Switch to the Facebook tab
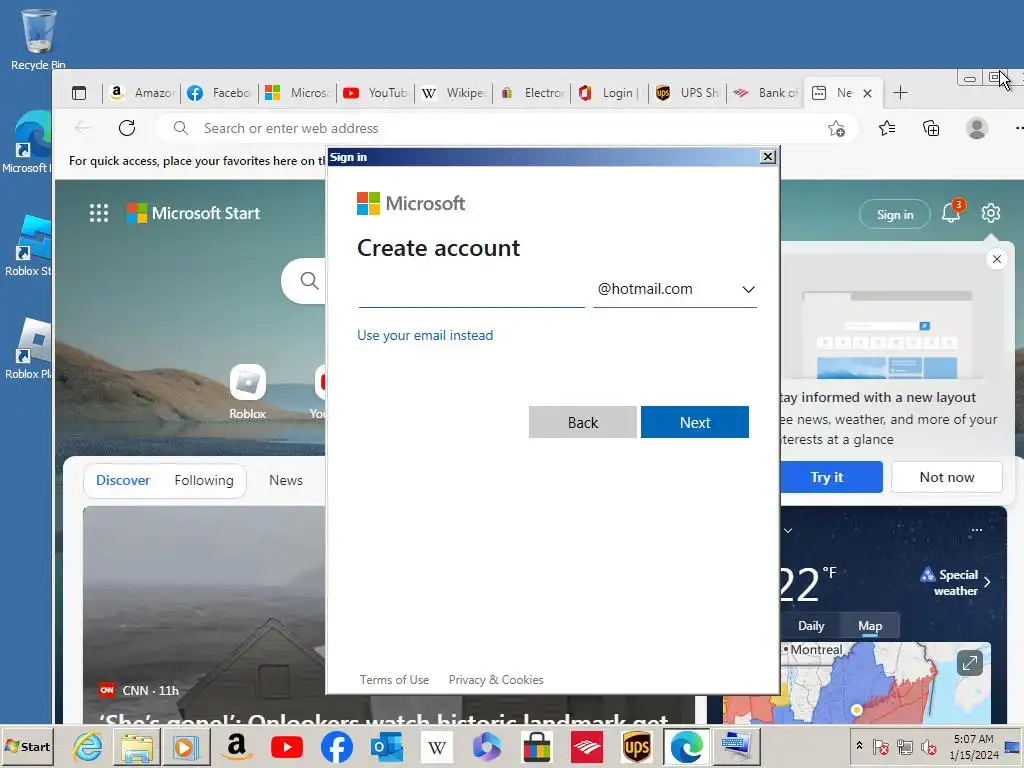 (x=219, y=93)
